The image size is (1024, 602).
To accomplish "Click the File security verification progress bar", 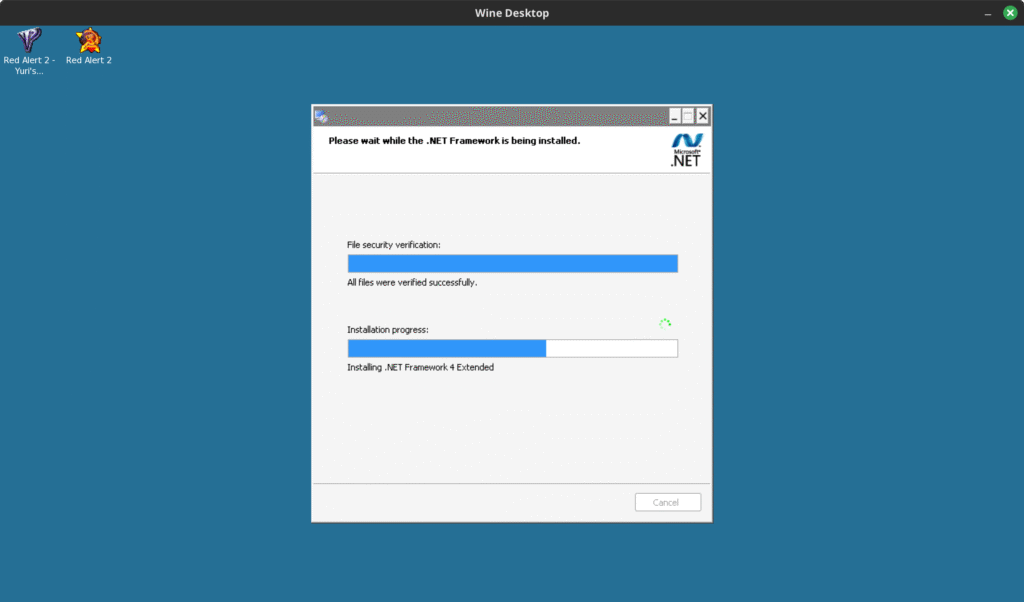I will (x=512, y=263).
